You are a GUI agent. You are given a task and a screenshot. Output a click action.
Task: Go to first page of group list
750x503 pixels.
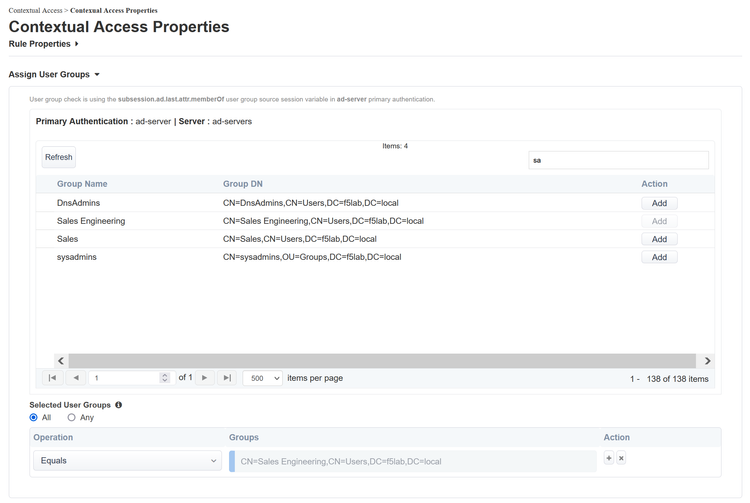click(x=52, y=378)
